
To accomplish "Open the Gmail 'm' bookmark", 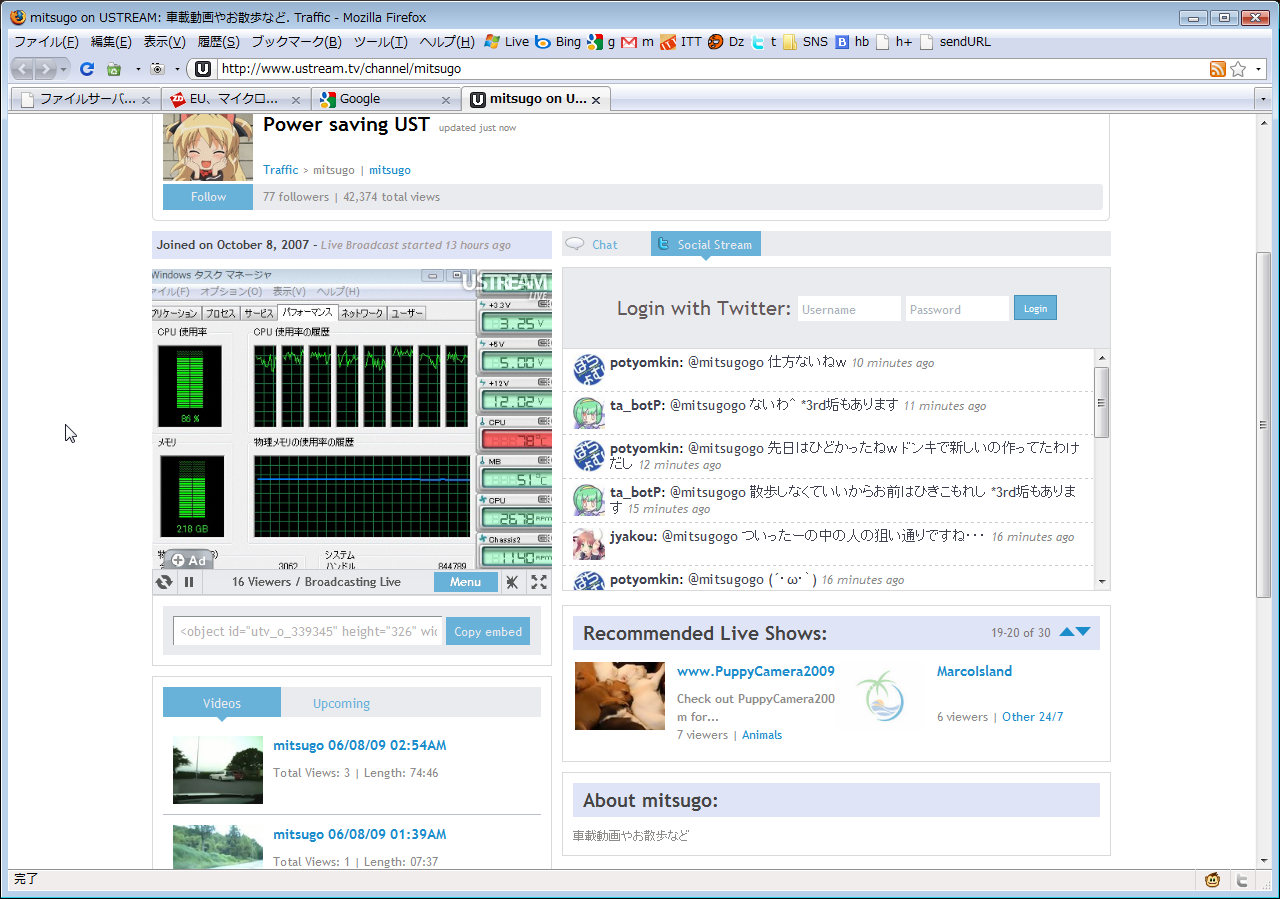I will coord(637,42).
